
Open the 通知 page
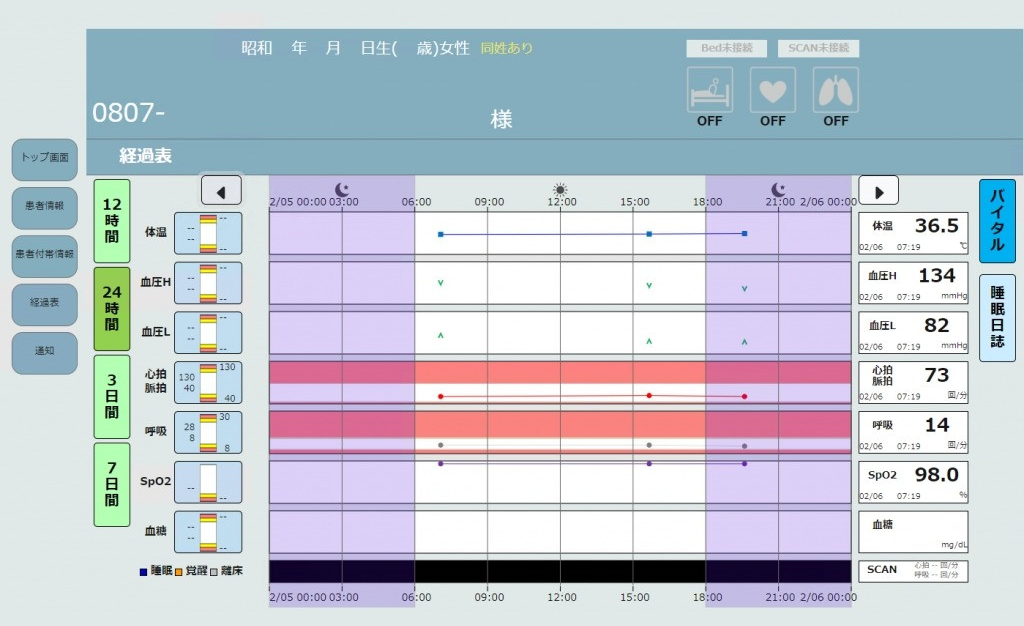44,352
